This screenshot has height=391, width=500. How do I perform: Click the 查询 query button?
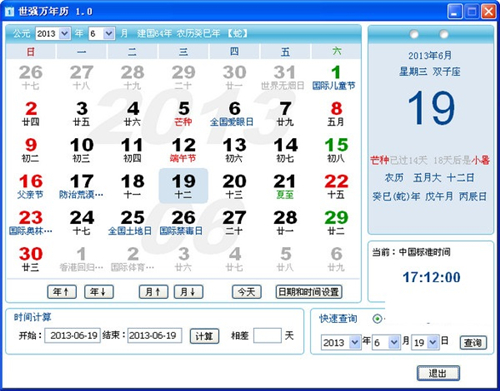(473, 343)
